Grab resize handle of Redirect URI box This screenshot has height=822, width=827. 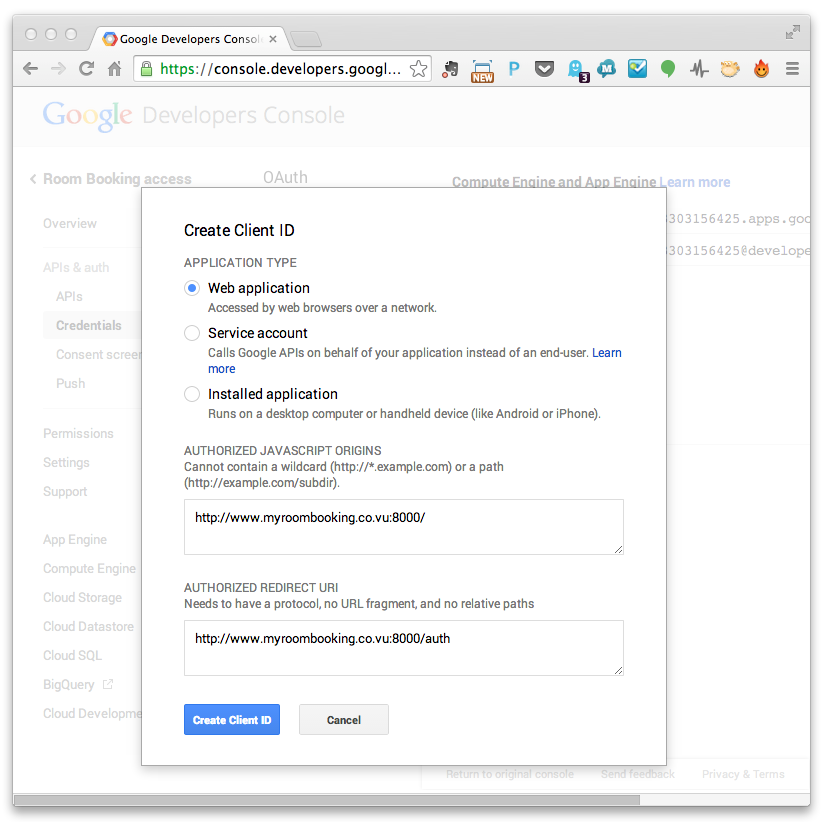[618, 670]
